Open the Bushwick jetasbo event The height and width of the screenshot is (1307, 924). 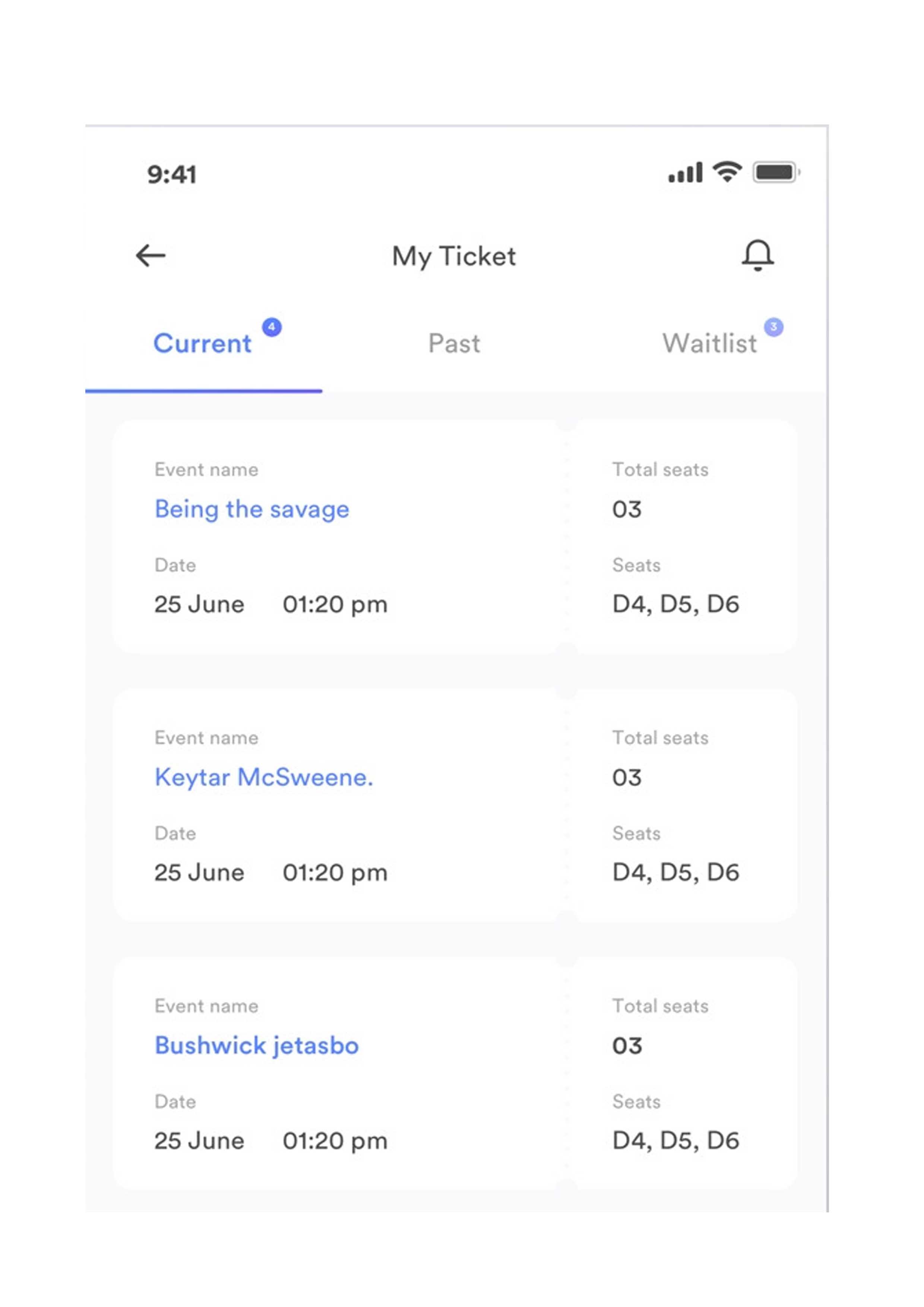pyautogui.click(x=257, y=1045)
